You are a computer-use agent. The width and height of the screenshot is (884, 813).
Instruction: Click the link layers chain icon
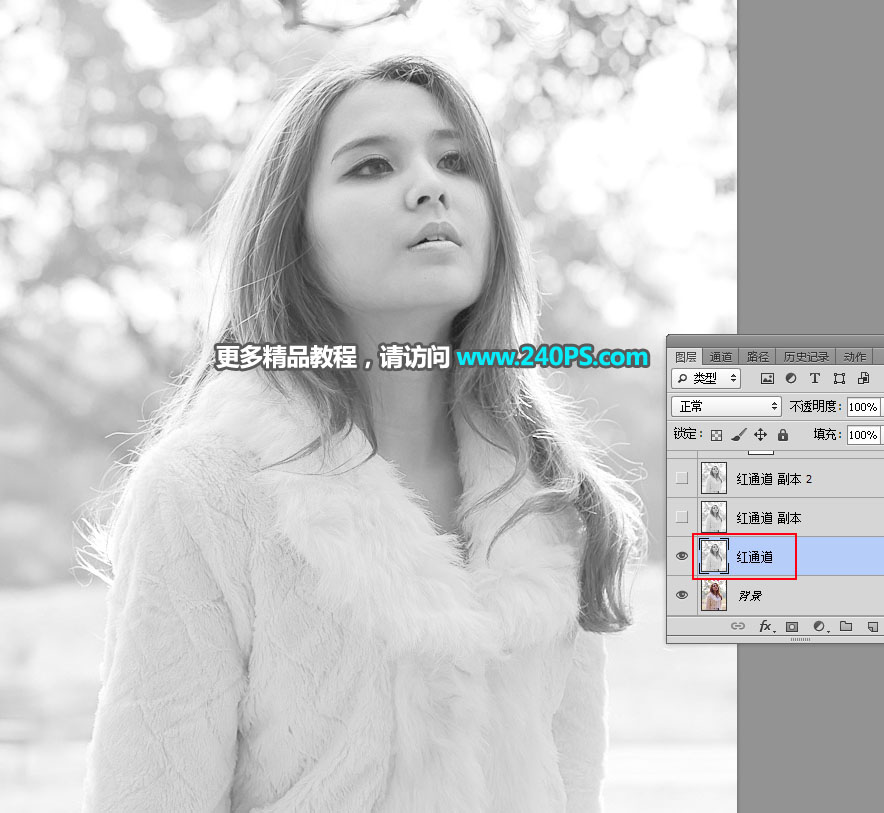click(738, 626)
